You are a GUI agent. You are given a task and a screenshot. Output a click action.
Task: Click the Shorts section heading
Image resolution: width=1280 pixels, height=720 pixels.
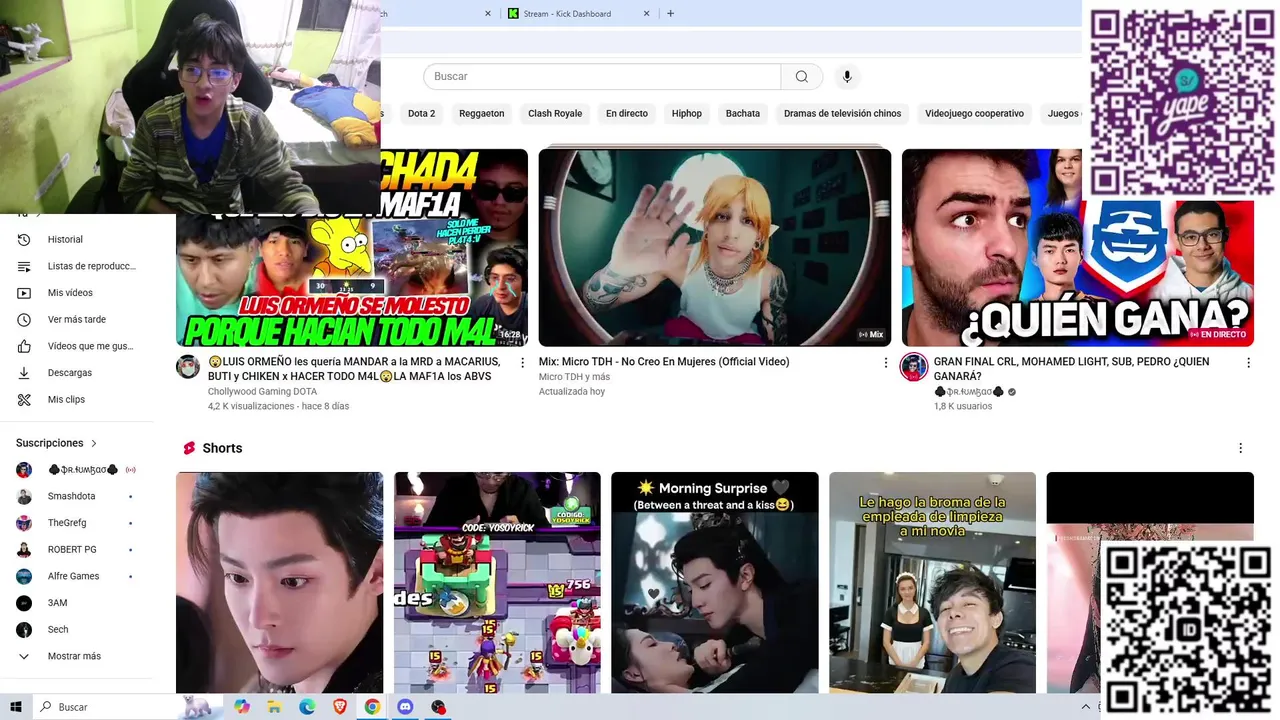pyautogui.click(x=222, y=448)
